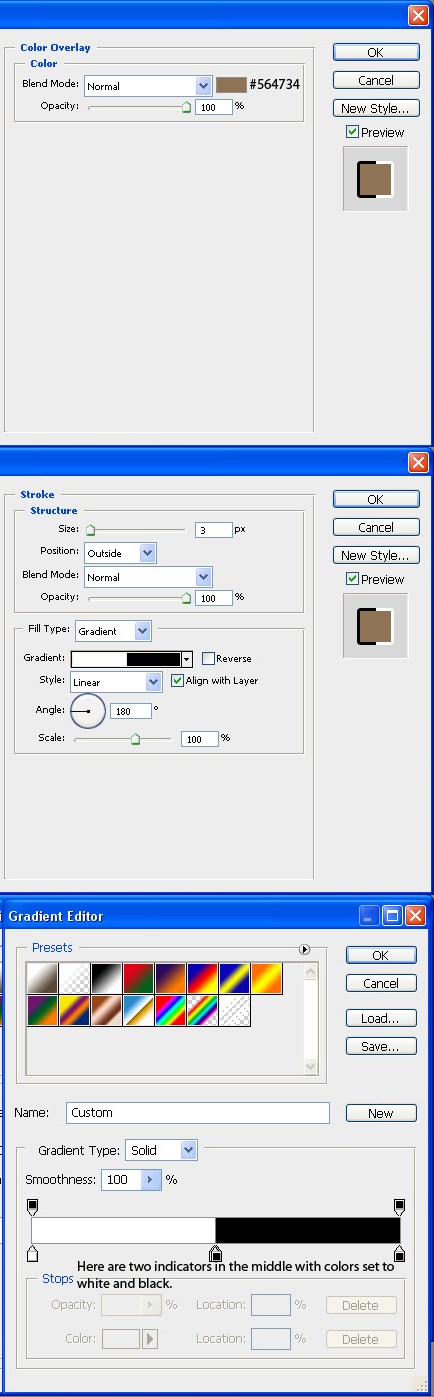This screenshot has width=434, height=1397.
Task: Select the Yellow, Violet, Orange, Blue preset
Action: click(x=74, y=1010)
